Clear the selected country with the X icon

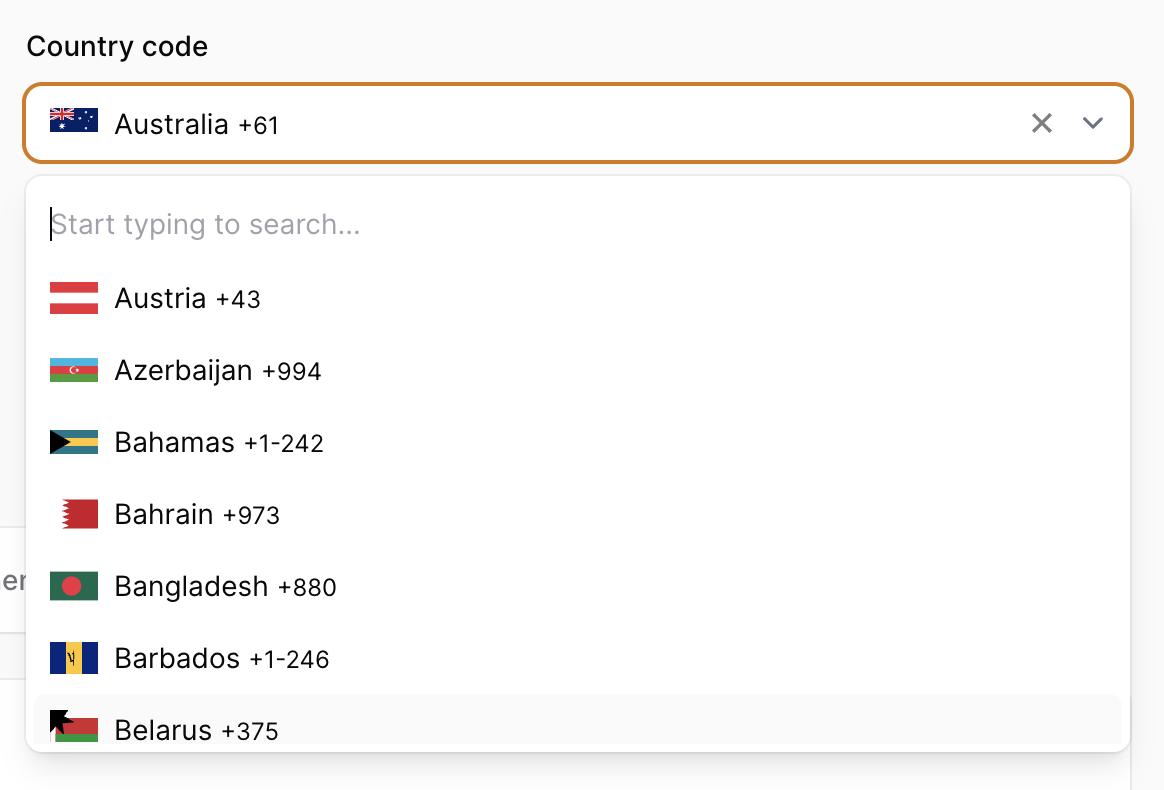pyautogui.click(x=1041, y=123)
